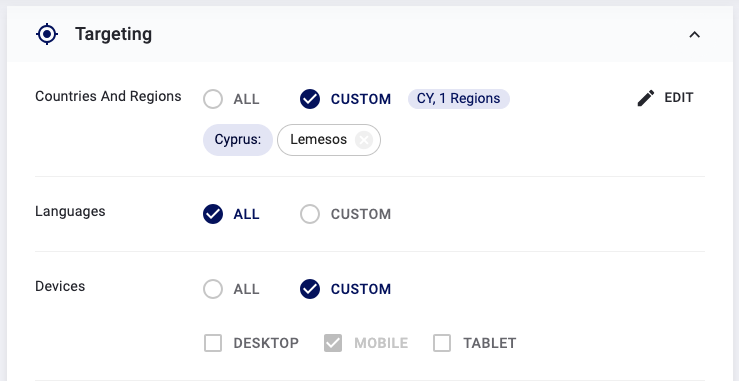739x381 pixels.
Task: Check the DESKTOP device checkbox
Action: click(x=213, y=343)
